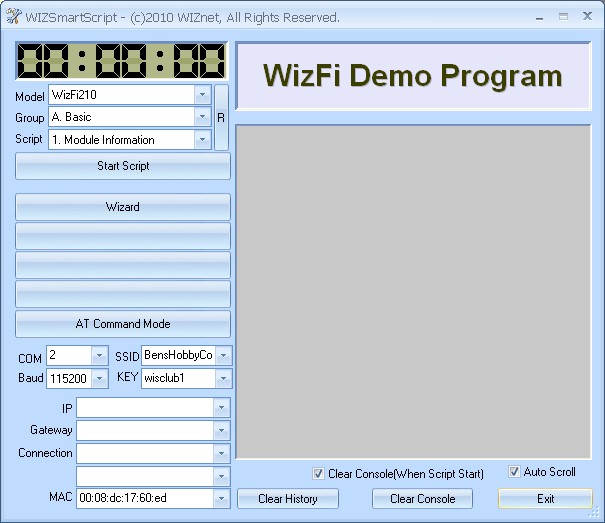Click the R button beside the Group dropdown
The image size is (605, 523).
(x=221, y=117)
